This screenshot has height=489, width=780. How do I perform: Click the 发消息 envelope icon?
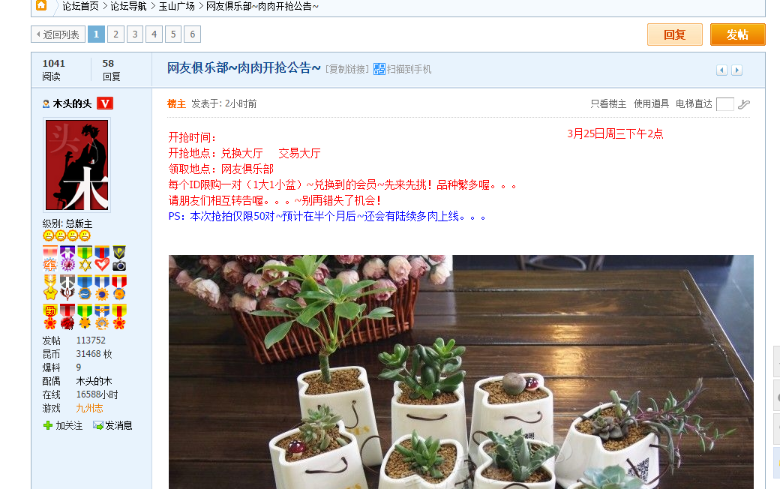click(98, 425)
